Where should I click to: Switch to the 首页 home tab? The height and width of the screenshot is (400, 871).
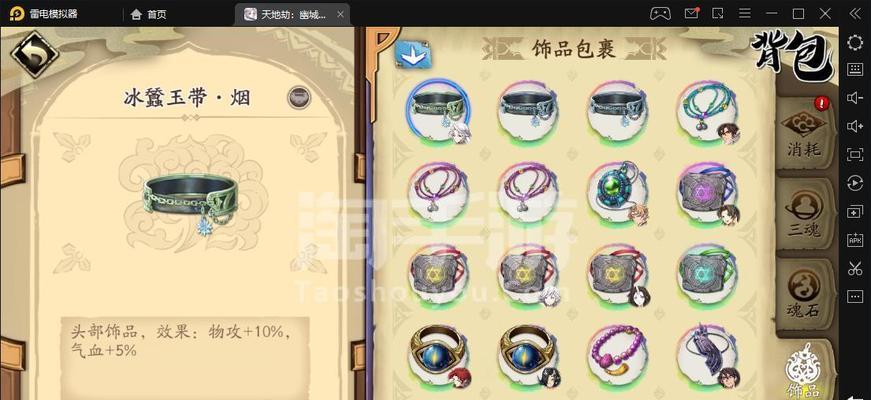point(148,14)
